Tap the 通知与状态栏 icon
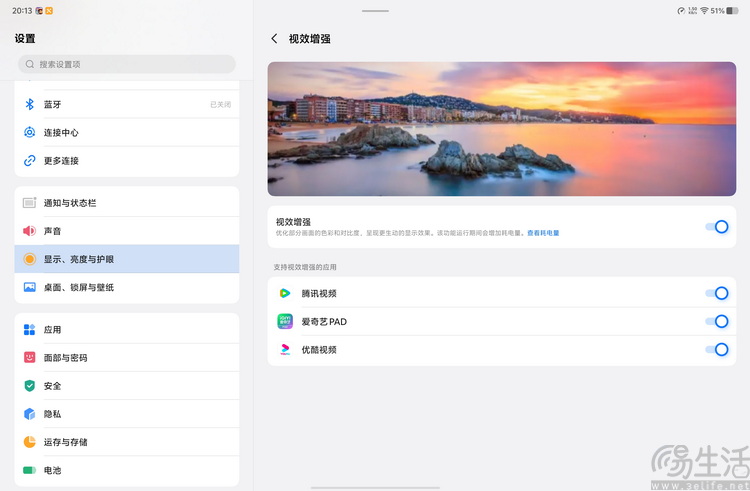750x491 pixels. tap(30, 203)
